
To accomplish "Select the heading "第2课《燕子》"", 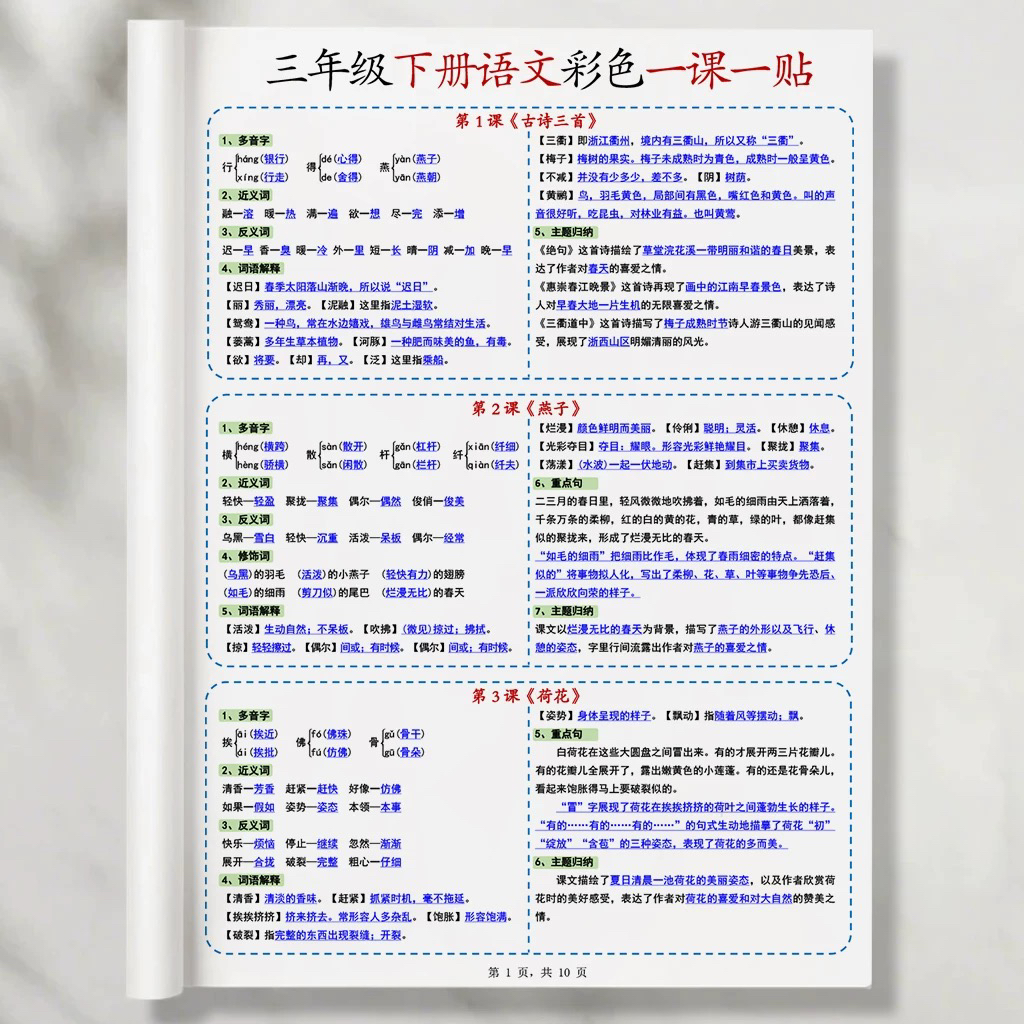I will point(526,409).
